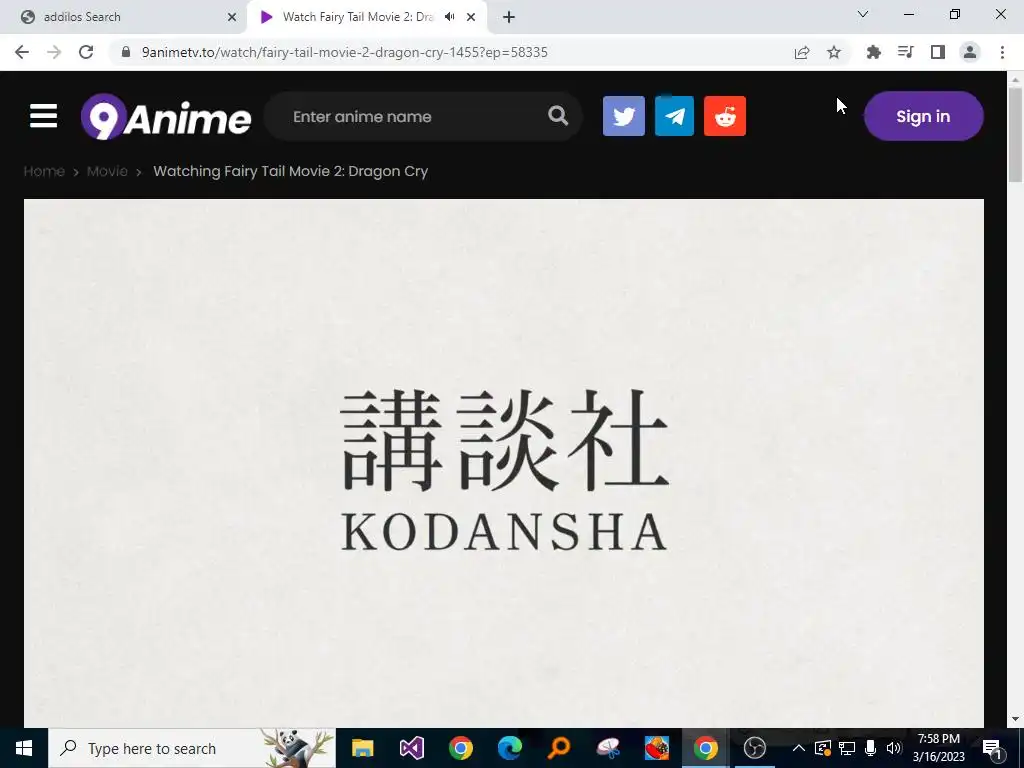Switch to the addilos Search tab
The image size is (1024, 768).
[x=124, y=17]
